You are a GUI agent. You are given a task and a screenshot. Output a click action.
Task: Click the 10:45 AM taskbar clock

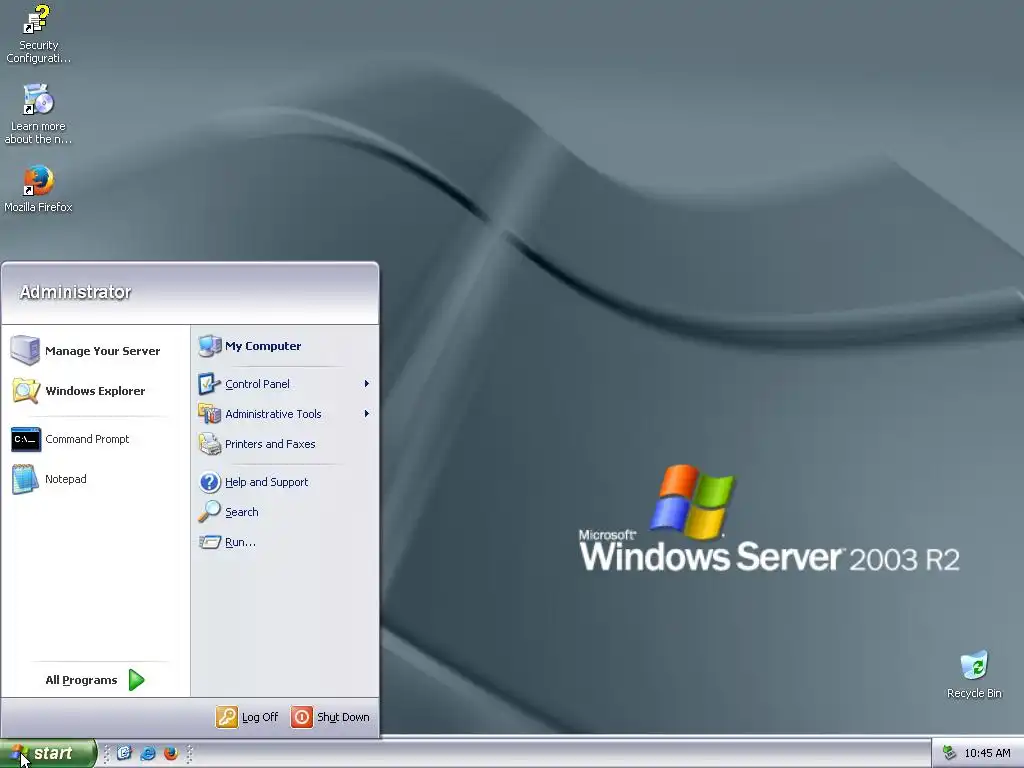[987, 753]
